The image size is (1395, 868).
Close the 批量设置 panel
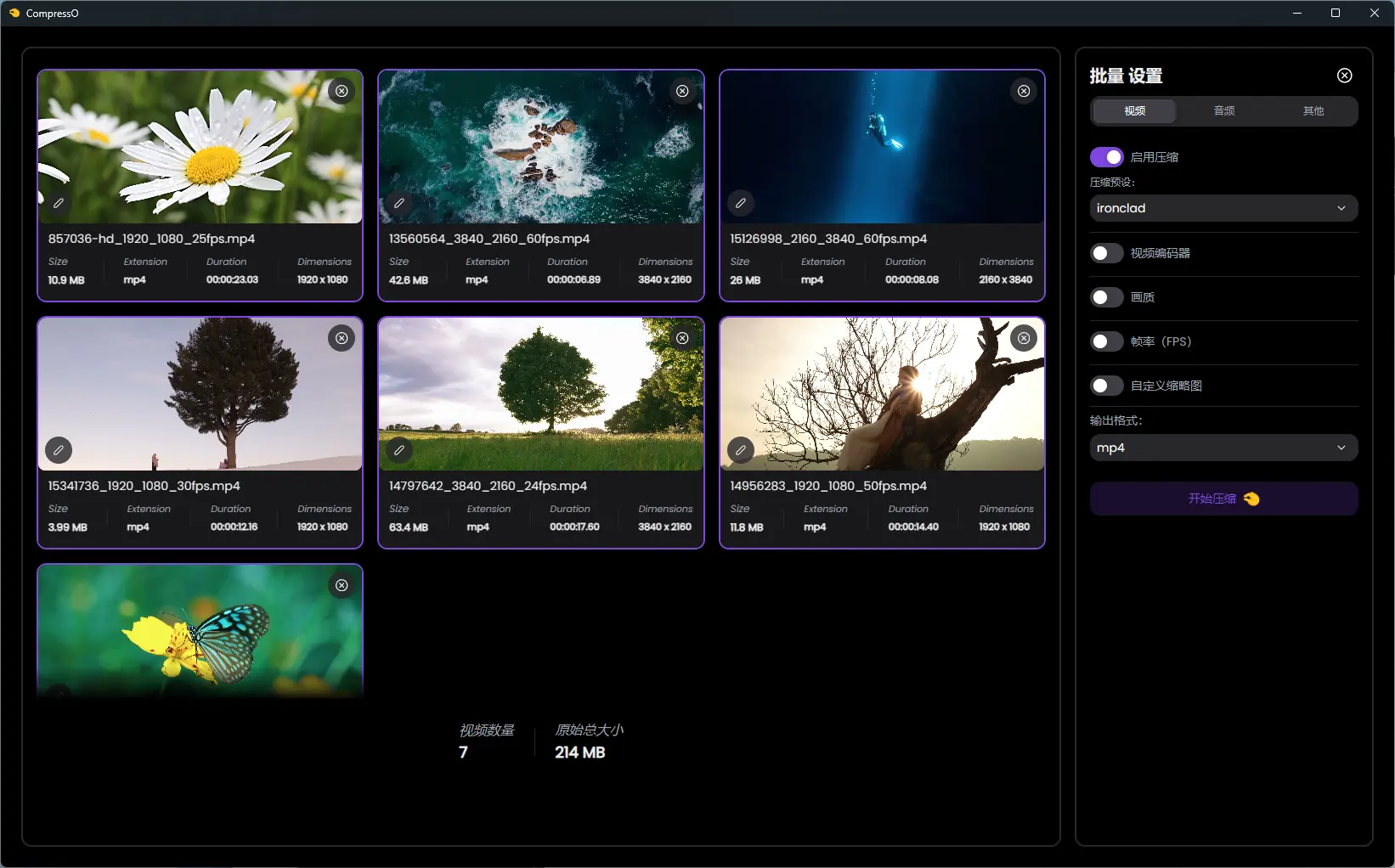(1344, 76)
